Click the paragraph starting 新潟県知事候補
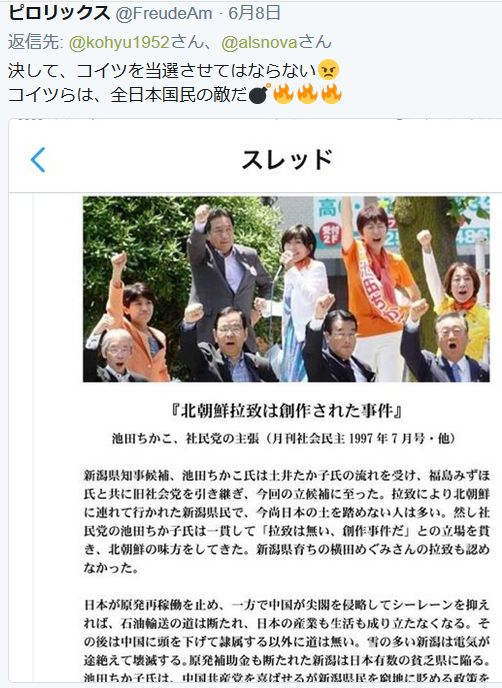The height and width of the screenshot is (688, 502). coord(287,521)
